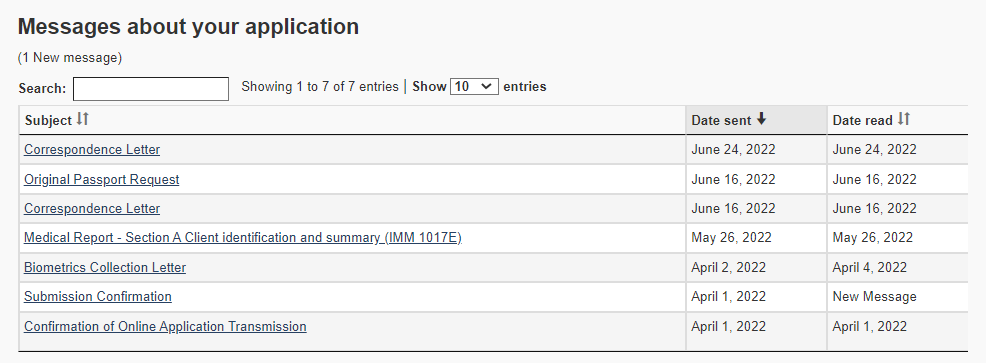Click the Date sent descending arrow icon
This screenshot has width=986, height=363.
click(762, 119)
